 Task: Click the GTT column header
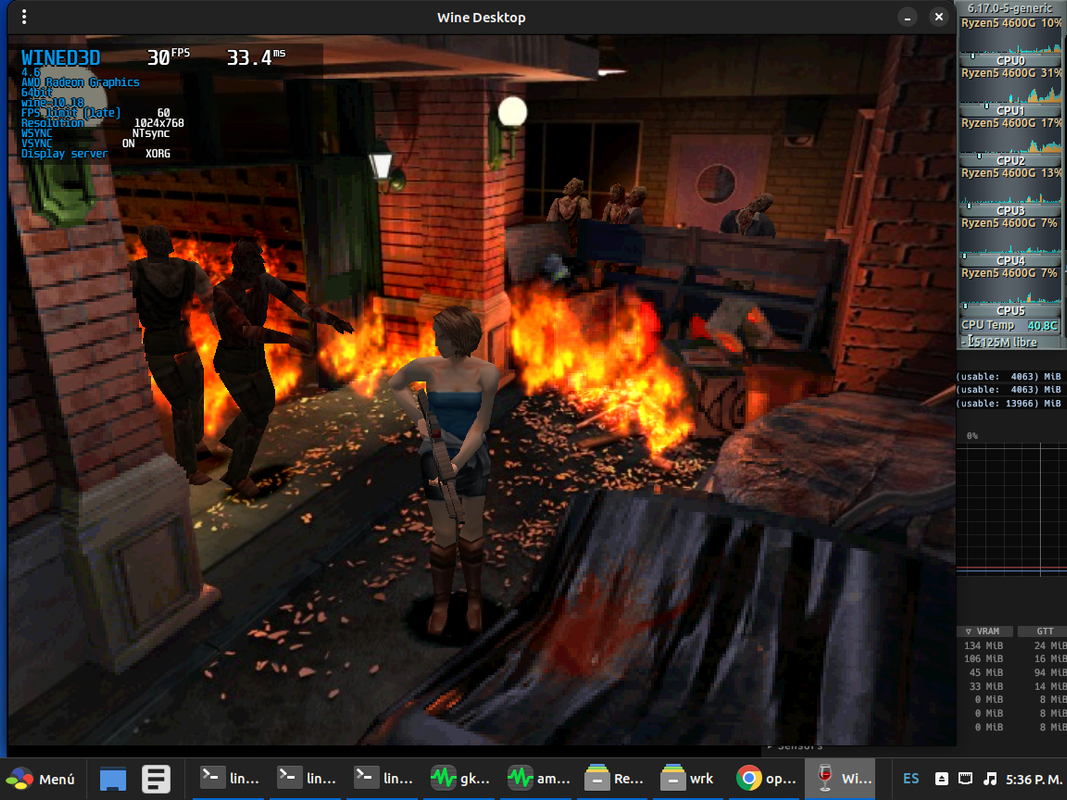click(1045, 631)
